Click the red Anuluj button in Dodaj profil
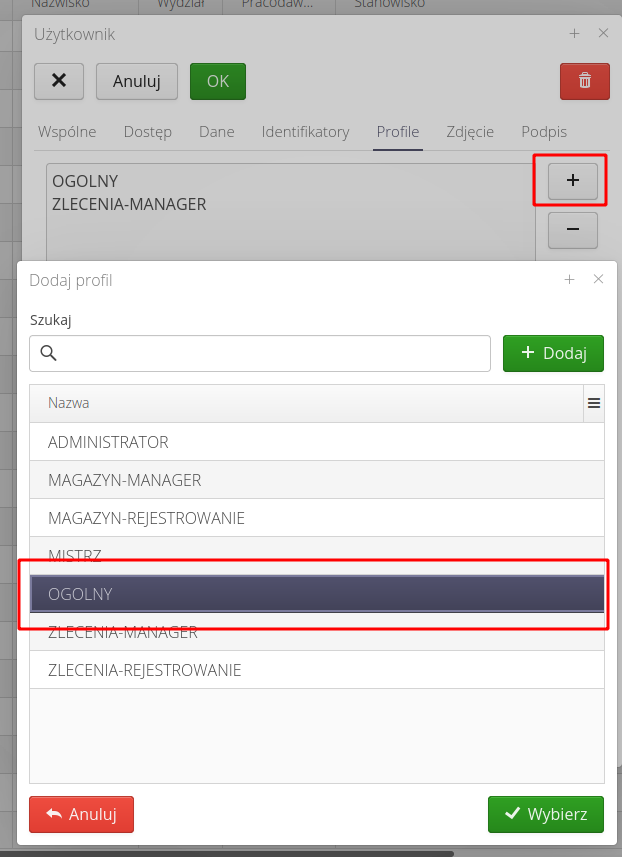 (81, 814)
